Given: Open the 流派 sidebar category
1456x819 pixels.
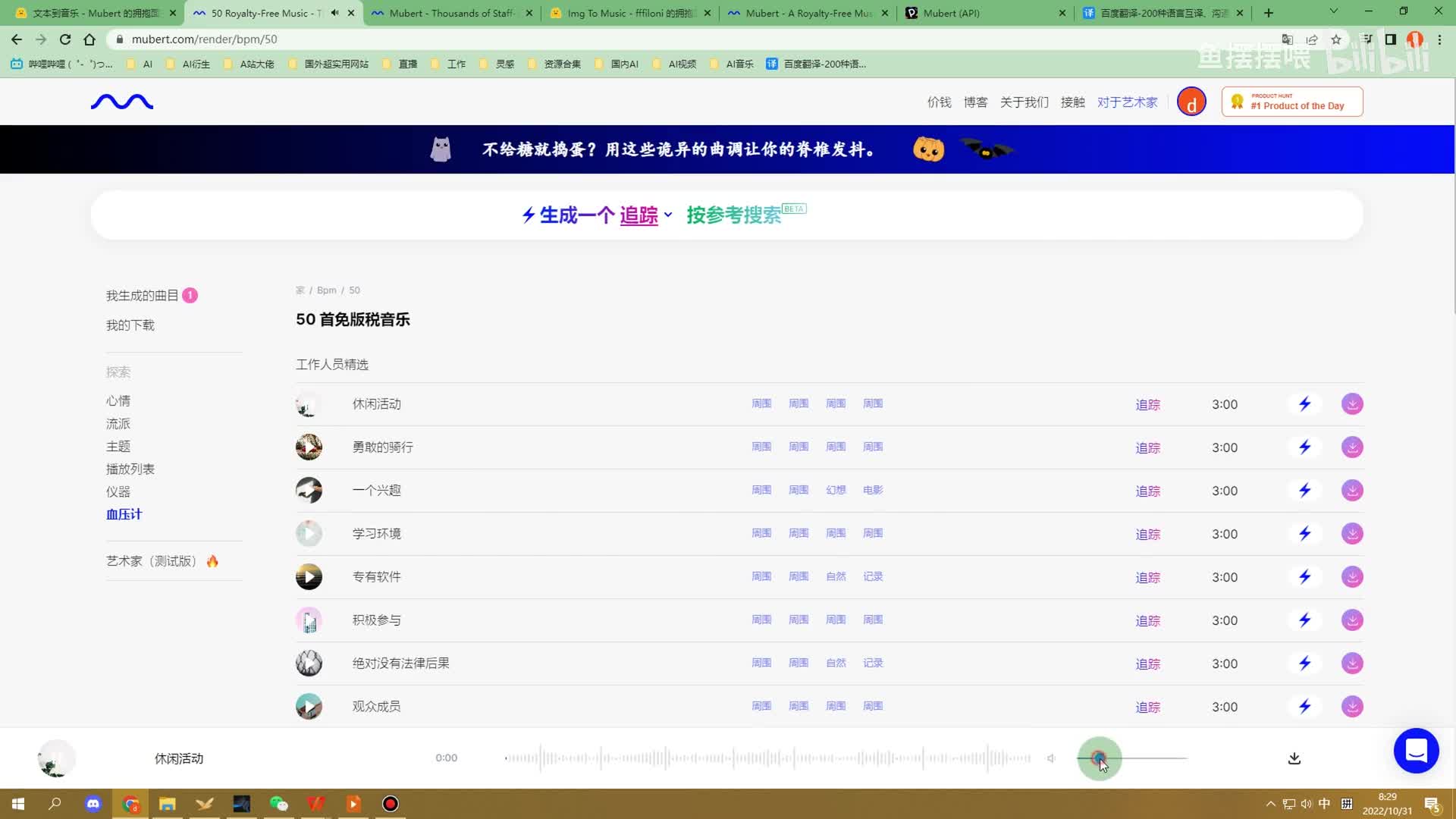Looking at the screenshot, I should [x=118, y=424].
